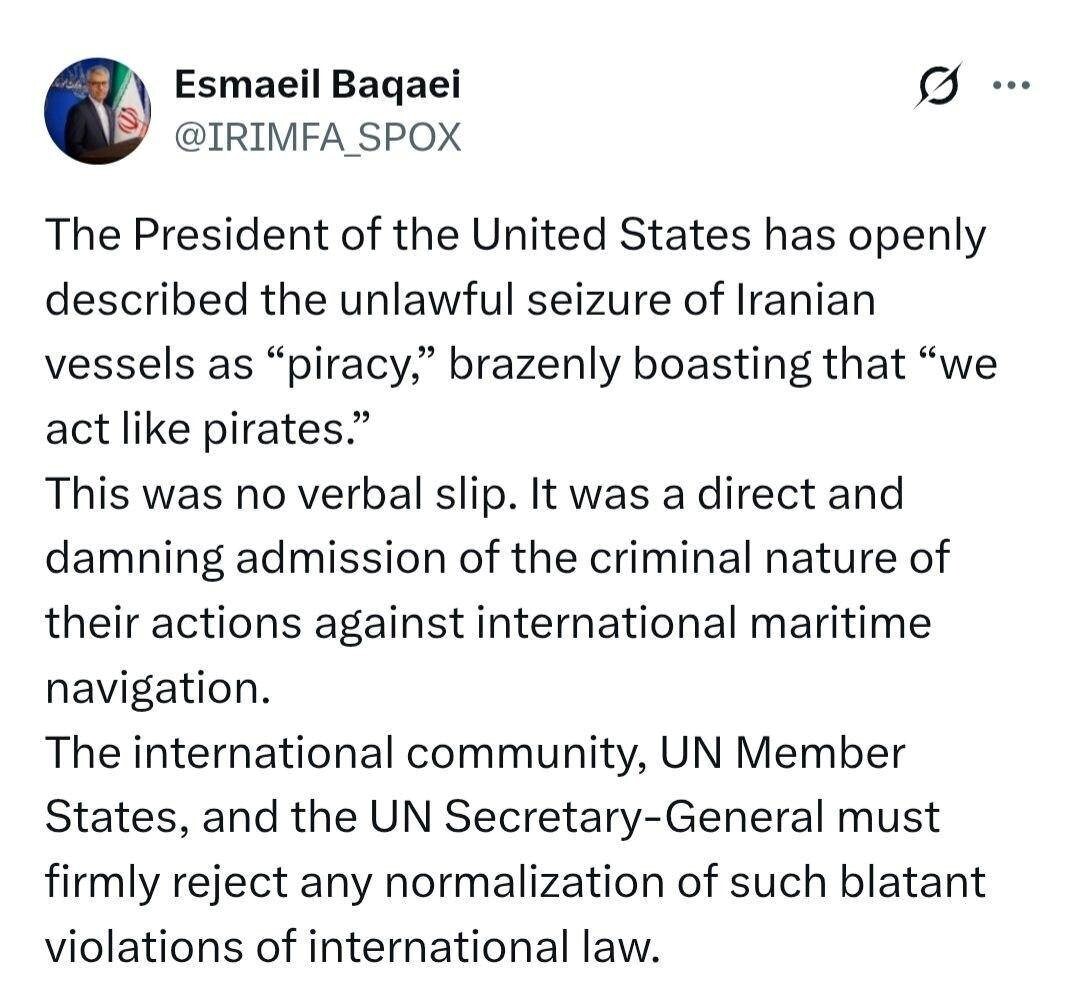The width and height of the screenshot is (1080, 1004).
Task: Click the last line 'violations of international law.'
Action: pos(353,947)
